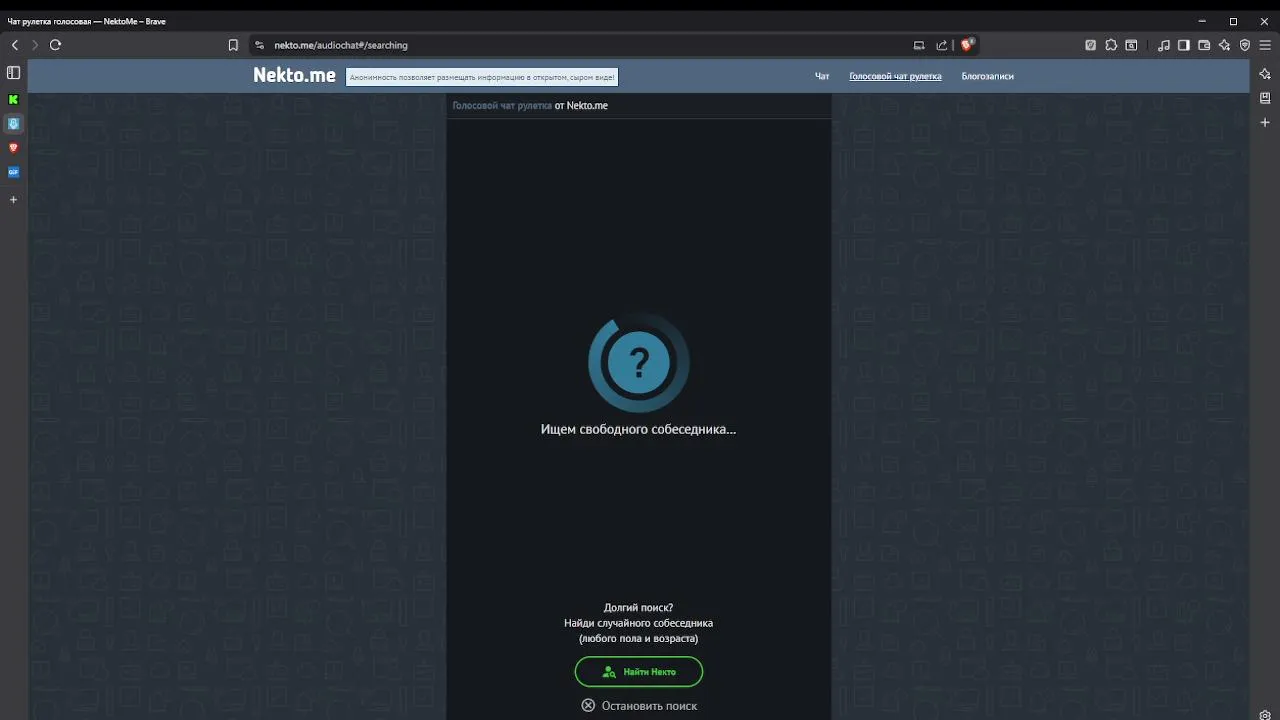Click the question mark searching spinner

tap(638, 362)
